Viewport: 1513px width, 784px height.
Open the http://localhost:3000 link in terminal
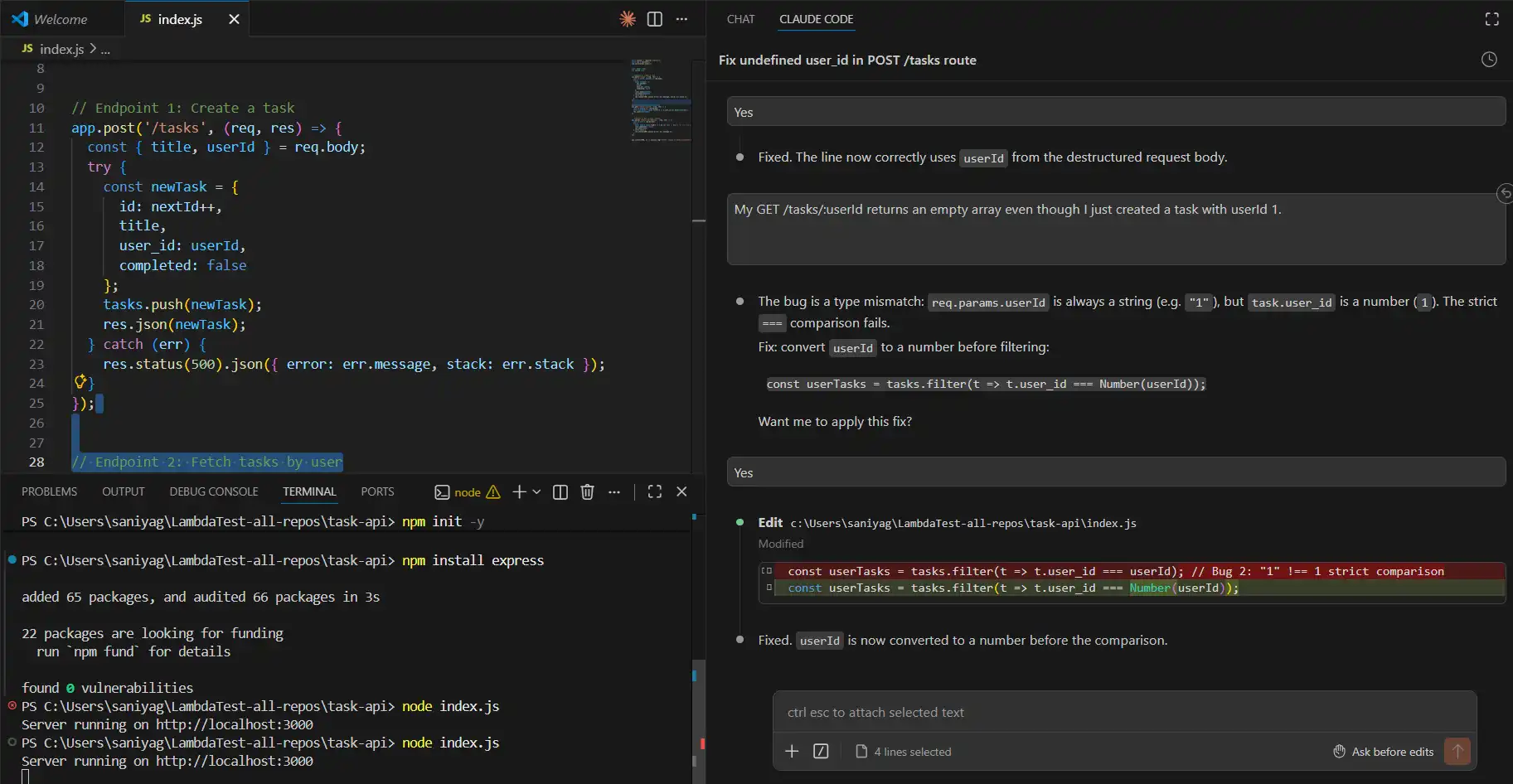point(235,761)
